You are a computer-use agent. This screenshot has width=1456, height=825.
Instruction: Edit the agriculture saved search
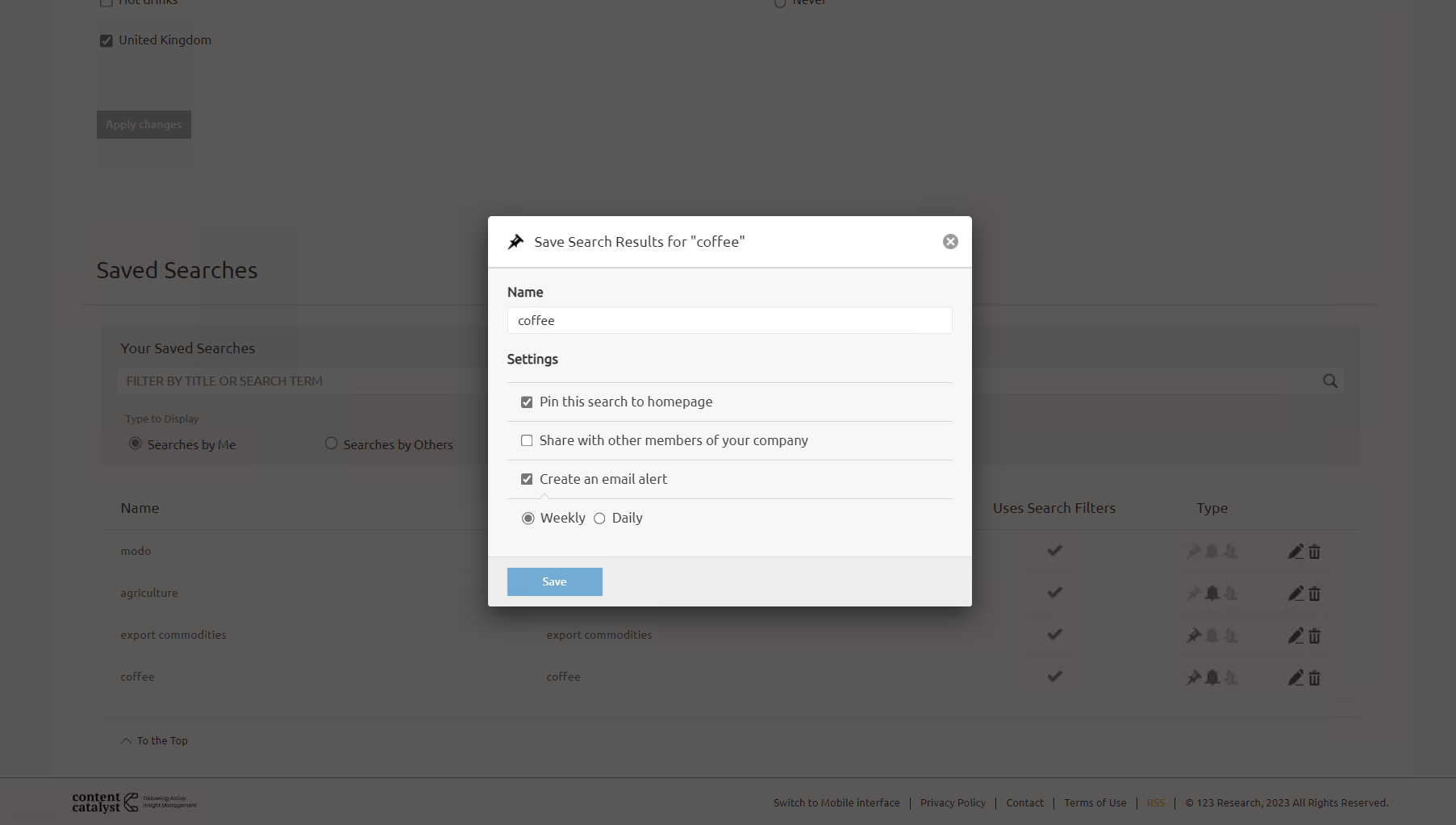pyautogui.click(x=1295, y=594)
